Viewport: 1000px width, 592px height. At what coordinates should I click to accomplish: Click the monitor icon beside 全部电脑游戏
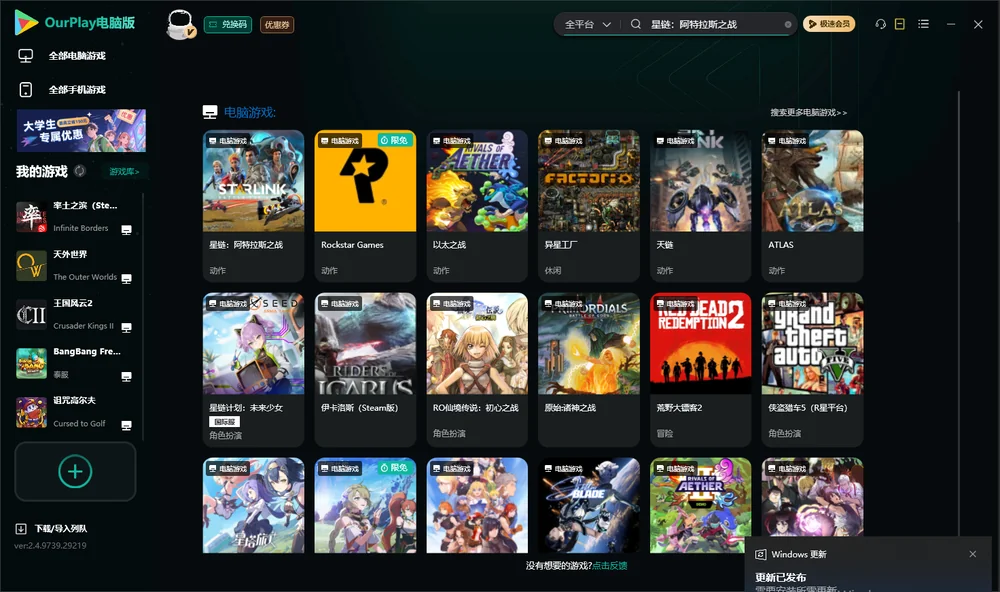(26, 56)
